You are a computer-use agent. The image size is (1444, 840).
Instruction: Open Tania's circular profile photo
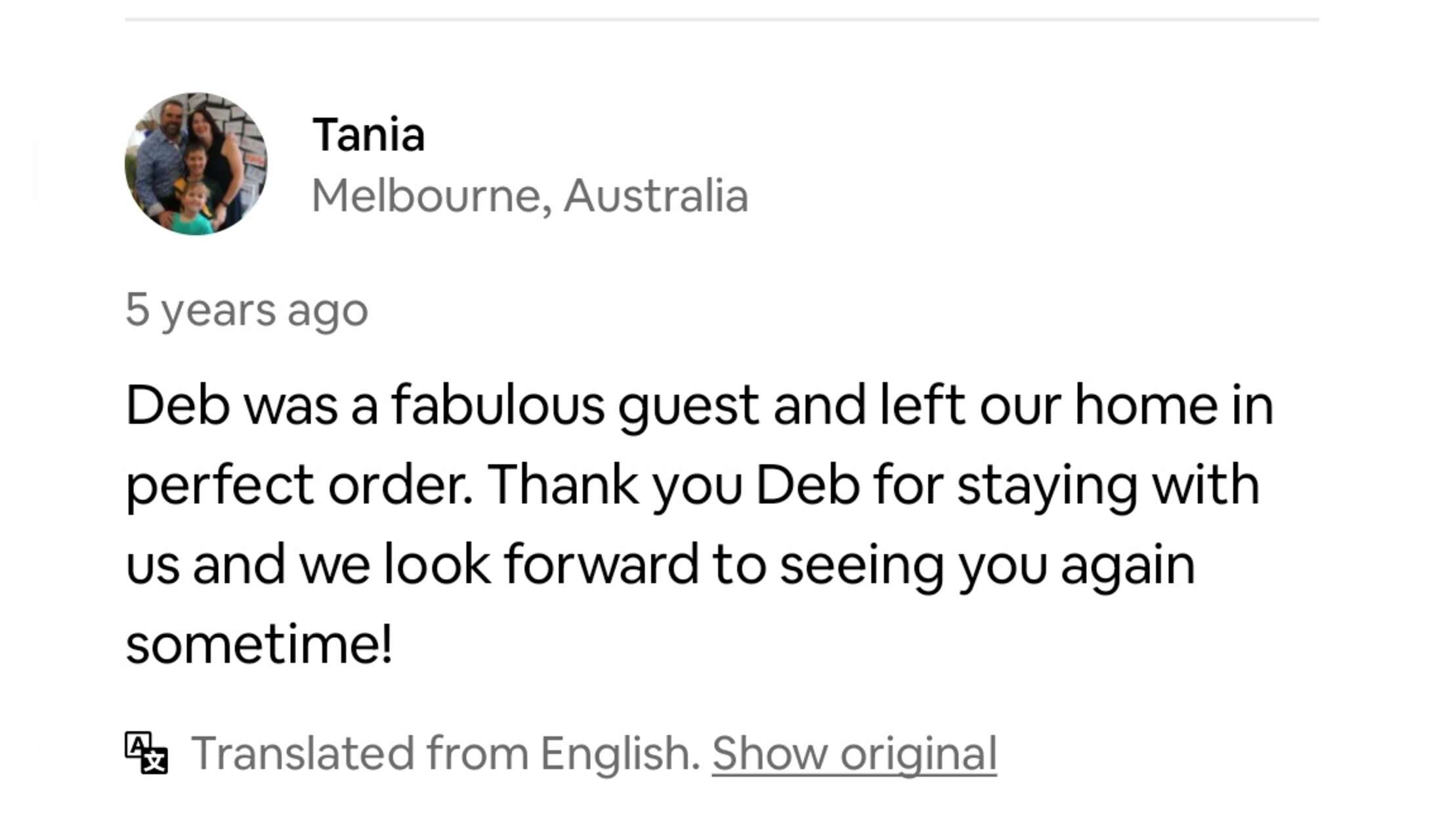click(x=196, y=164)
